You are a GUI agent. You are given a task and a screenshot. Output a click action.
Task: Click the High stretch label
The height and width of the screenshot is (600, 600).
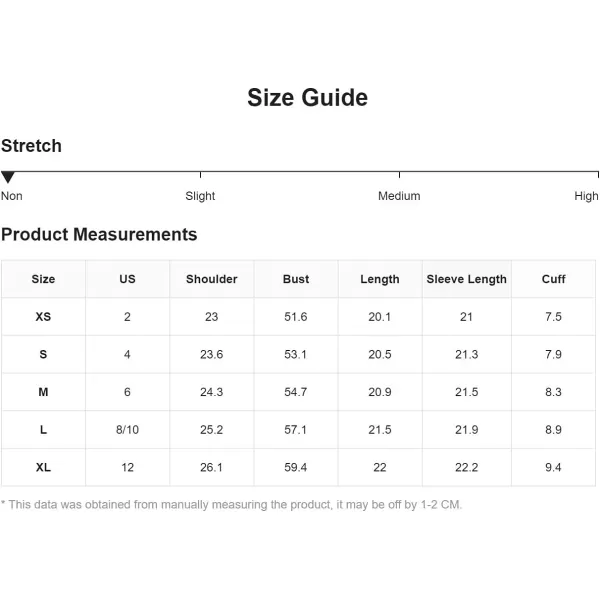click(x=586, y=196)
